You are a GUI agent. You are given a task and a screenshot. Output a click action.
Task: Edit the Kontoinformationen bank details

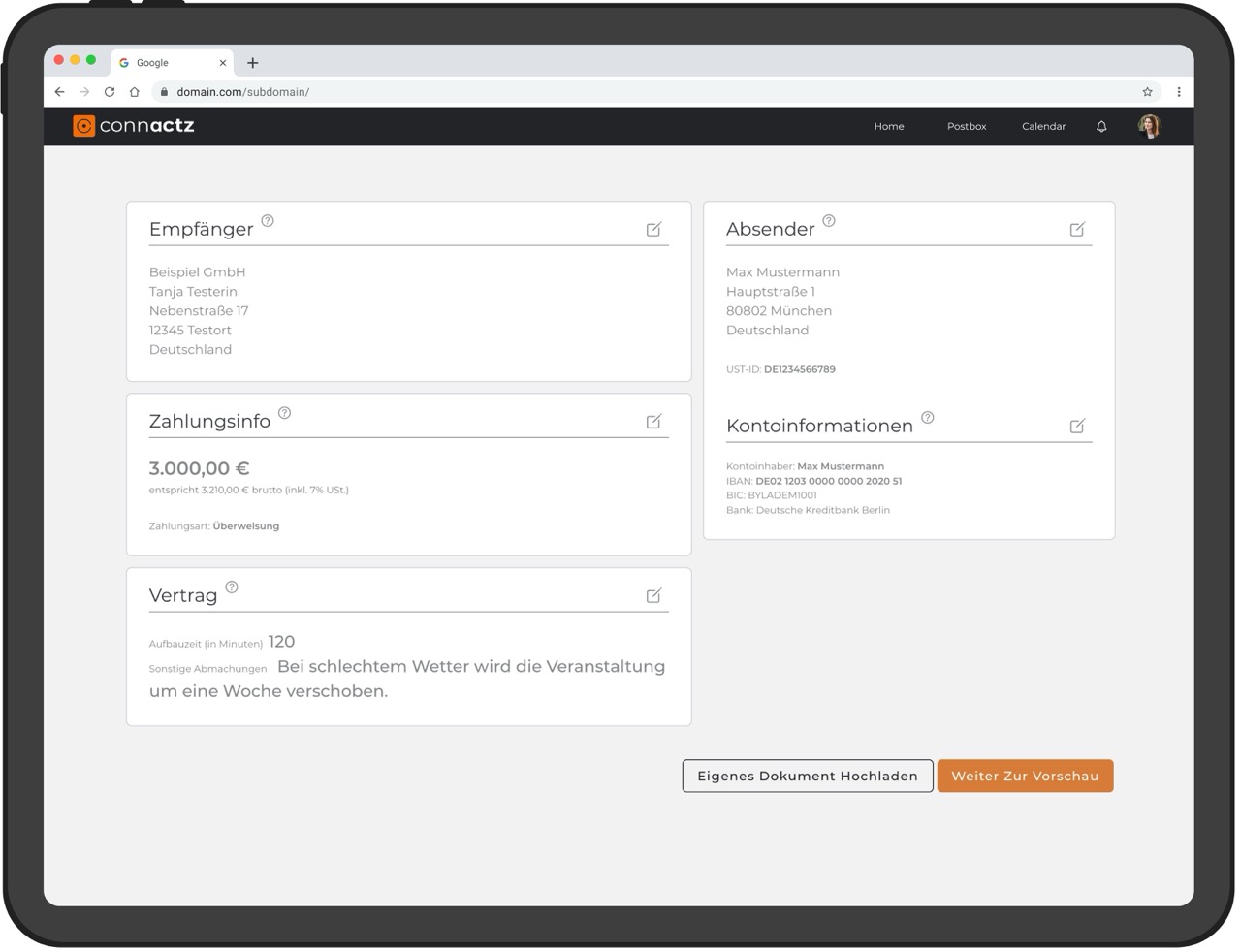(x=1077, y=425)
